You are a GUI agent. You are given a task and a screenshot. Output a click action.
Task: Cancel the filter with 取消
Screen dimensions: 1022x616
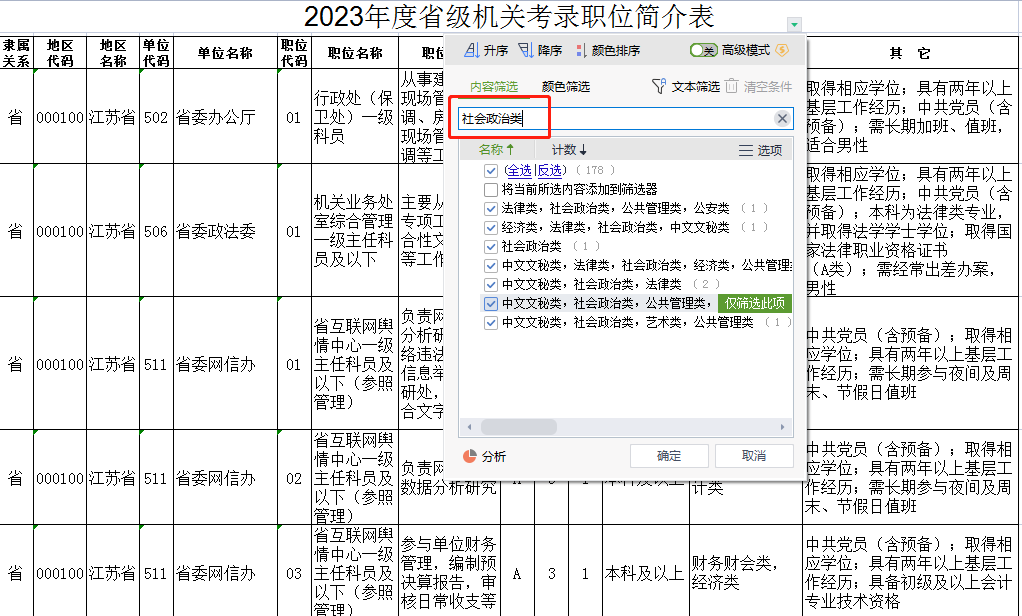coord(754,456)
